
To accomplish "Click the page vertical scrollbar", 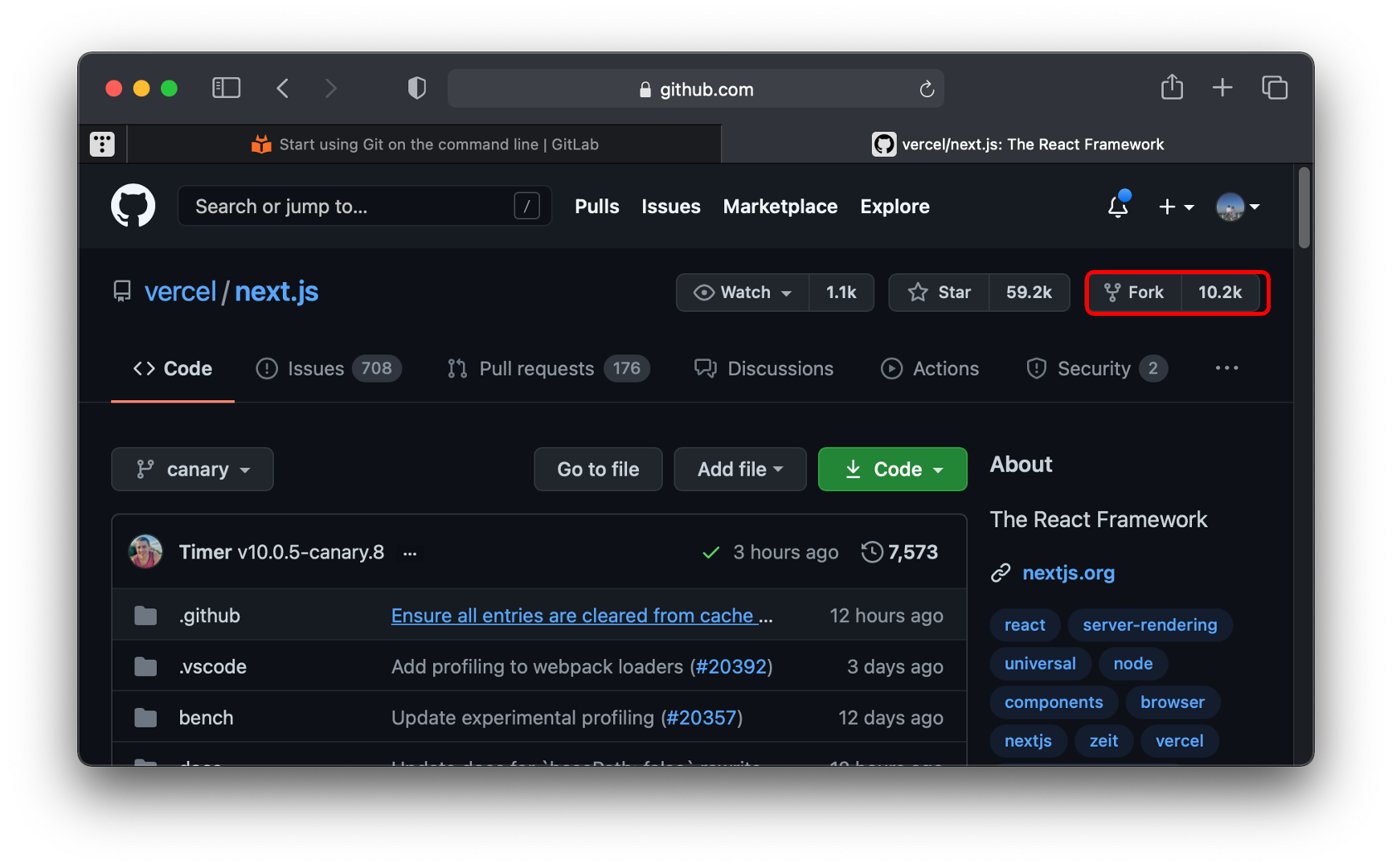I will [x=1304, y=207].
